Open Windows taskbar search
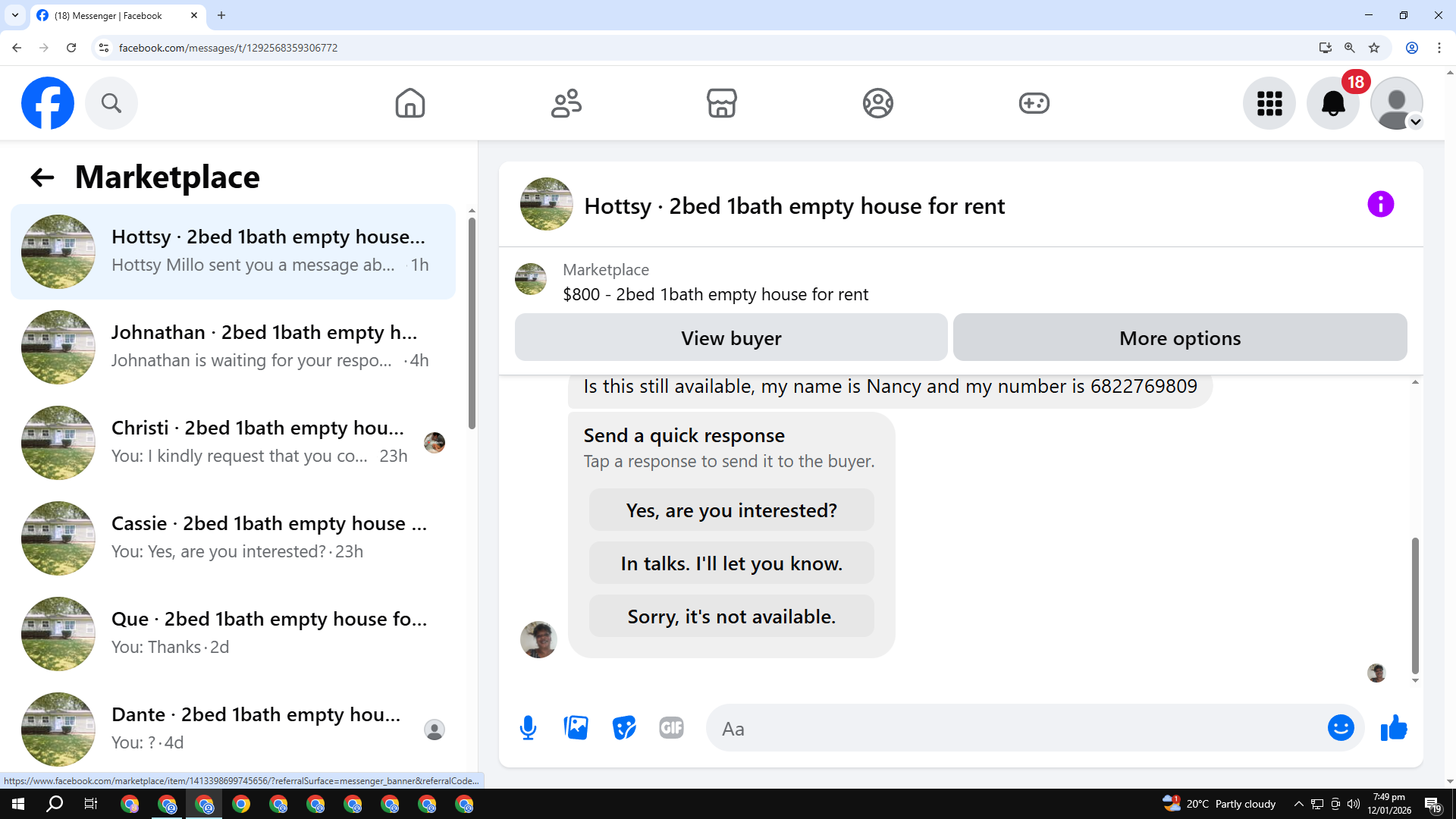 (55, 804)
